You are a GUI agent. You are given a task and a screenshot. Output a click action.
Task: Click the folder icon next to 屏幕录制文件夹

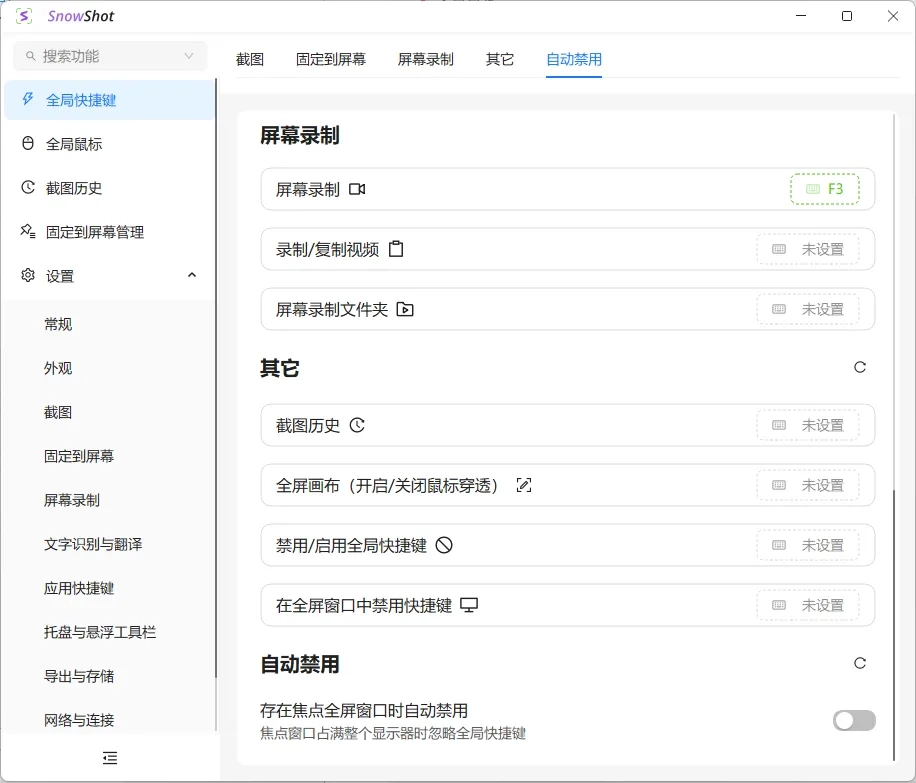[x=405, y=309]
